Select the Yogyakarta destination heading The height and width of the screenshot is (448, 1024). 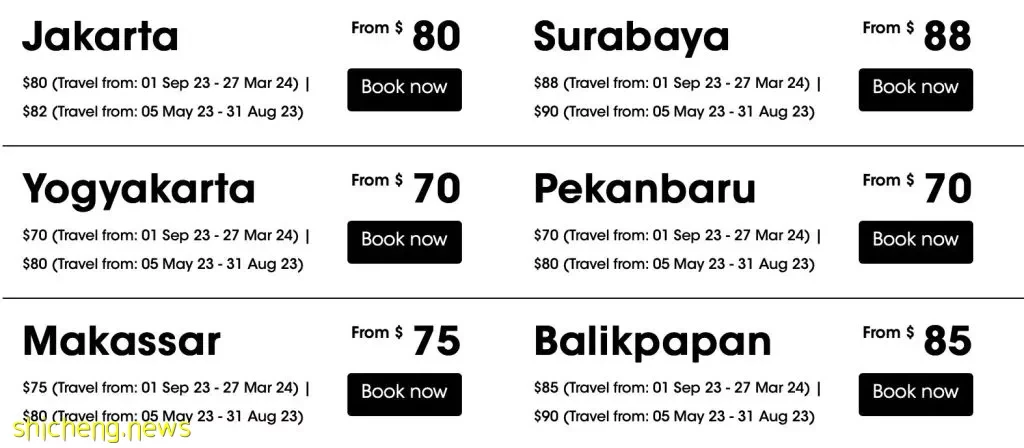pyautogui.click(x=138, y=191)
